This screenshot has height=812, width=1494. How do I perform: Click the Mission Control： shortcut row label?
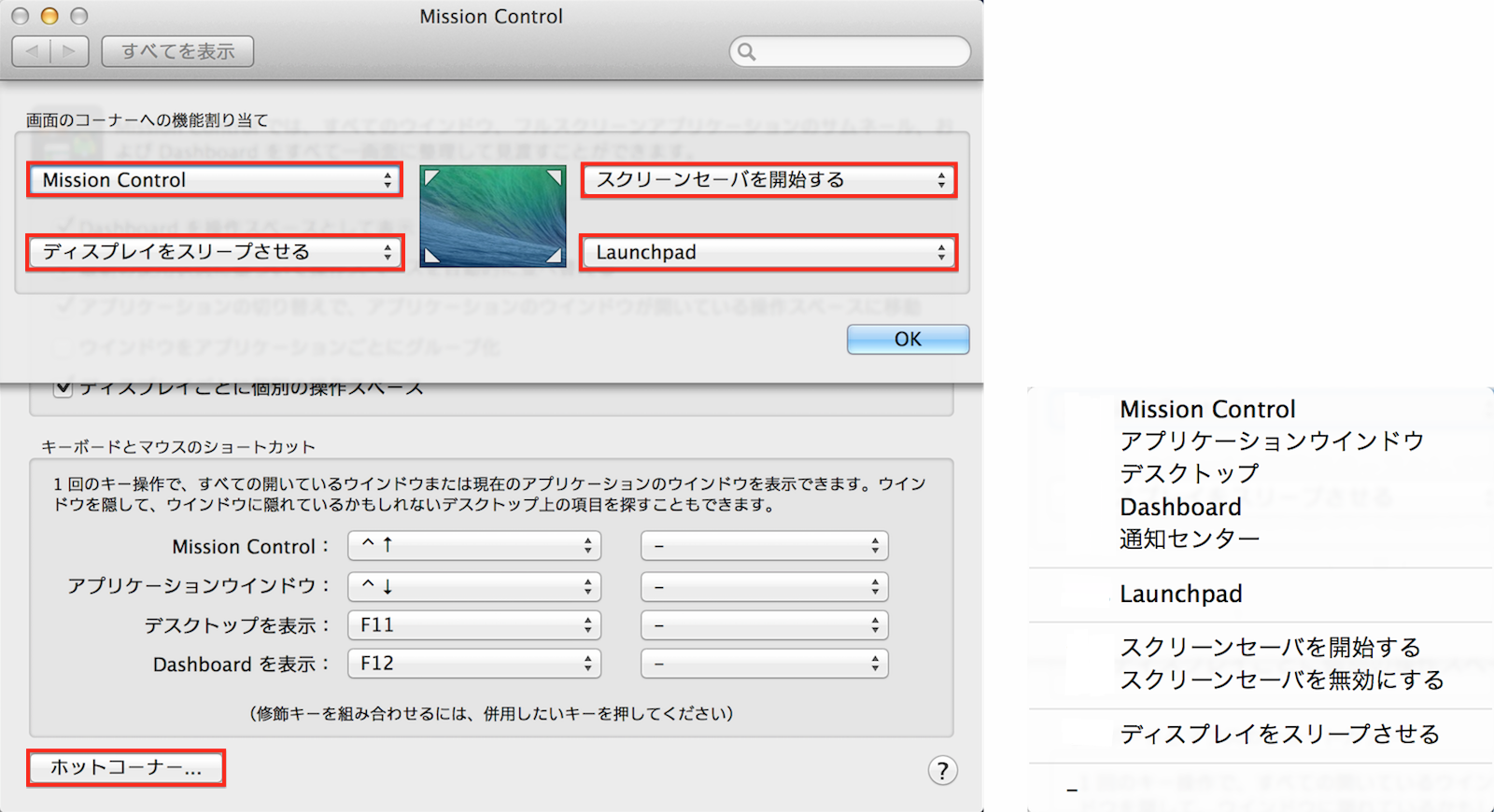tap(250, 547)
